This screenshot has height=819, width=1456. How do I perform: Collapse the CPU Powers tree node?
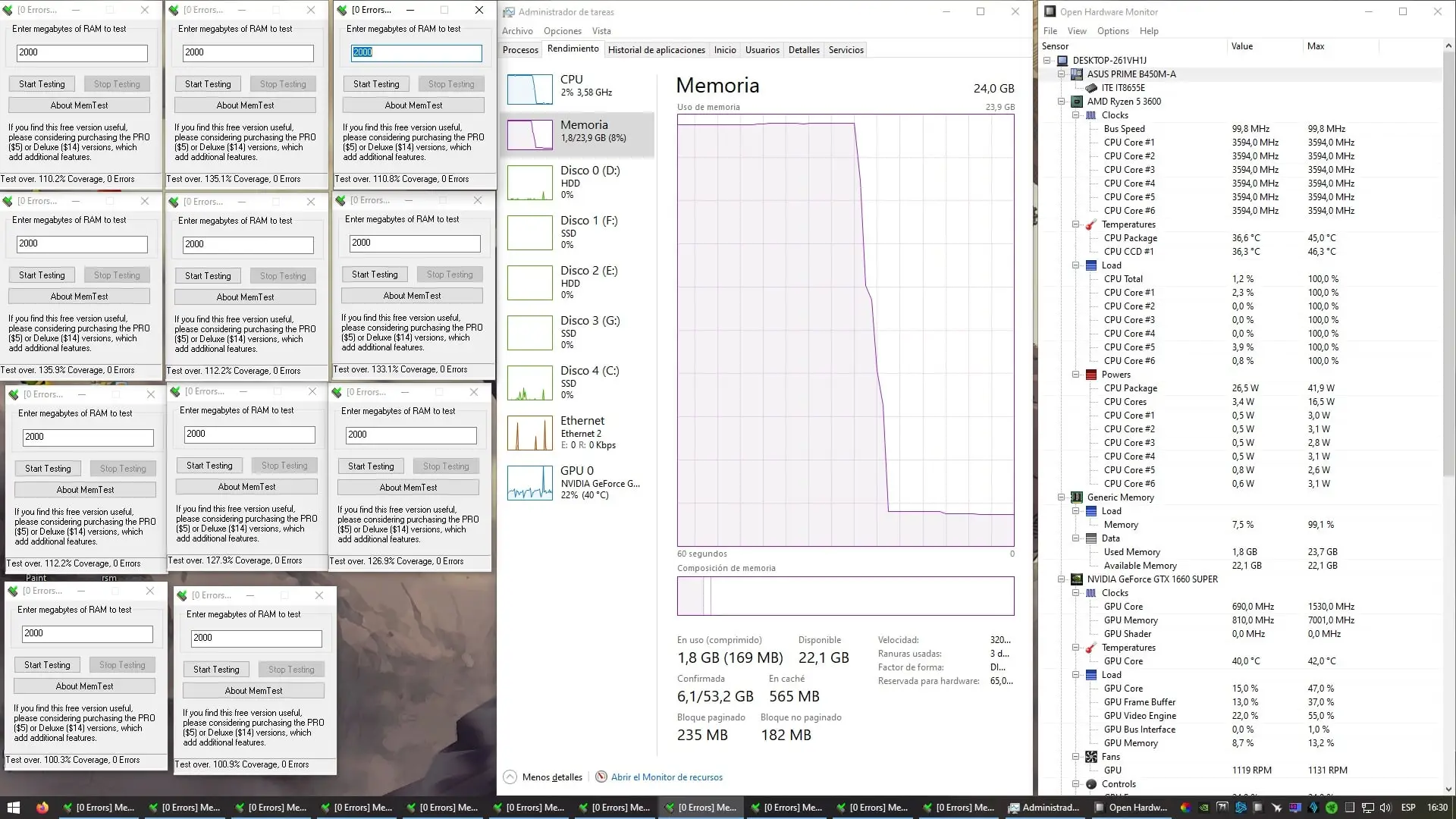[1075, 375]
